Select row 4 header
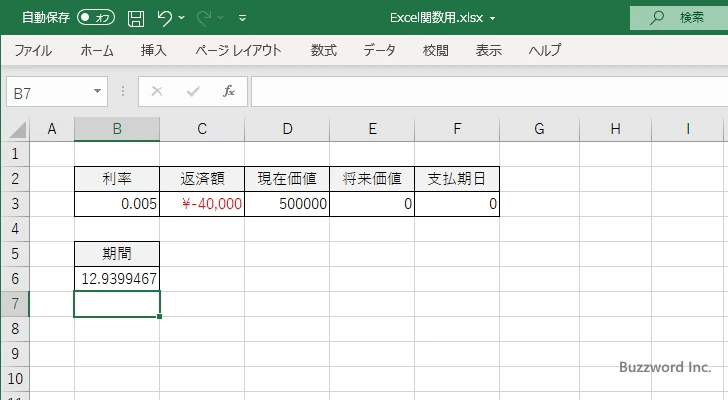The image size is (728, 400). click(x=15, y=229)
